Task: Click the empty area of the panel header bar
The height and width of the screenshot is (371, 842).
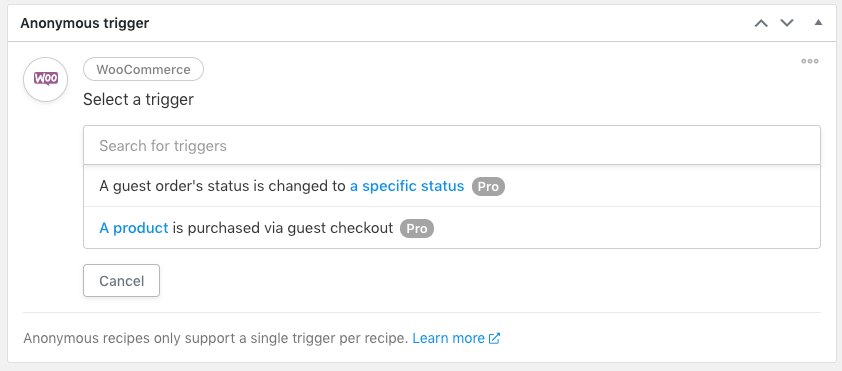Action: pos(451,23)
